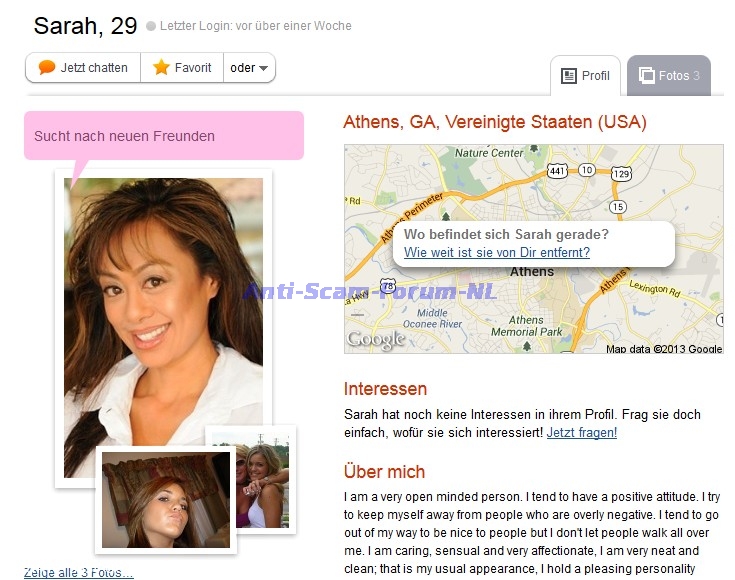The width and height of the screenshot is (735, 580).
Task: Switch to the Fotos tab
Action: tap(669, 75)
